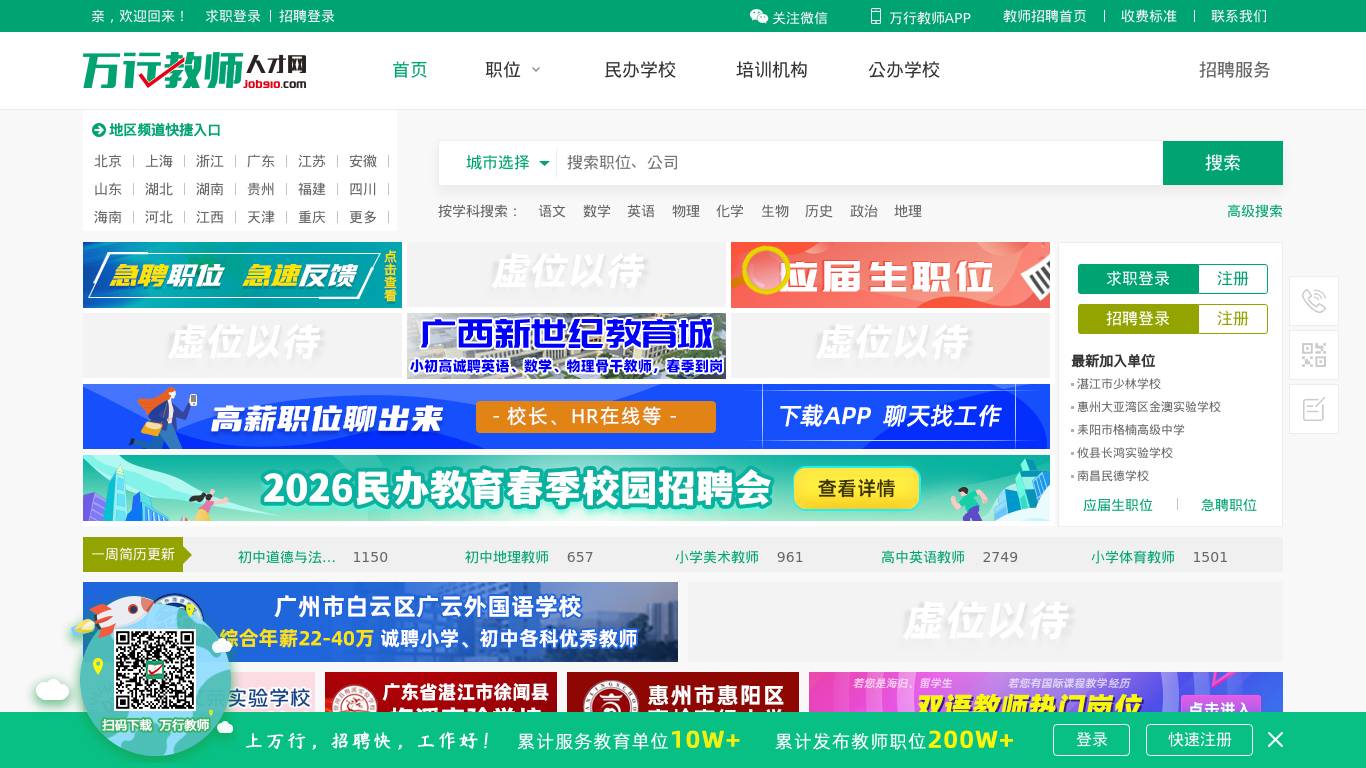Click the WeChat follow icon in top bar

pyautogui.click(x=760, y=17)
